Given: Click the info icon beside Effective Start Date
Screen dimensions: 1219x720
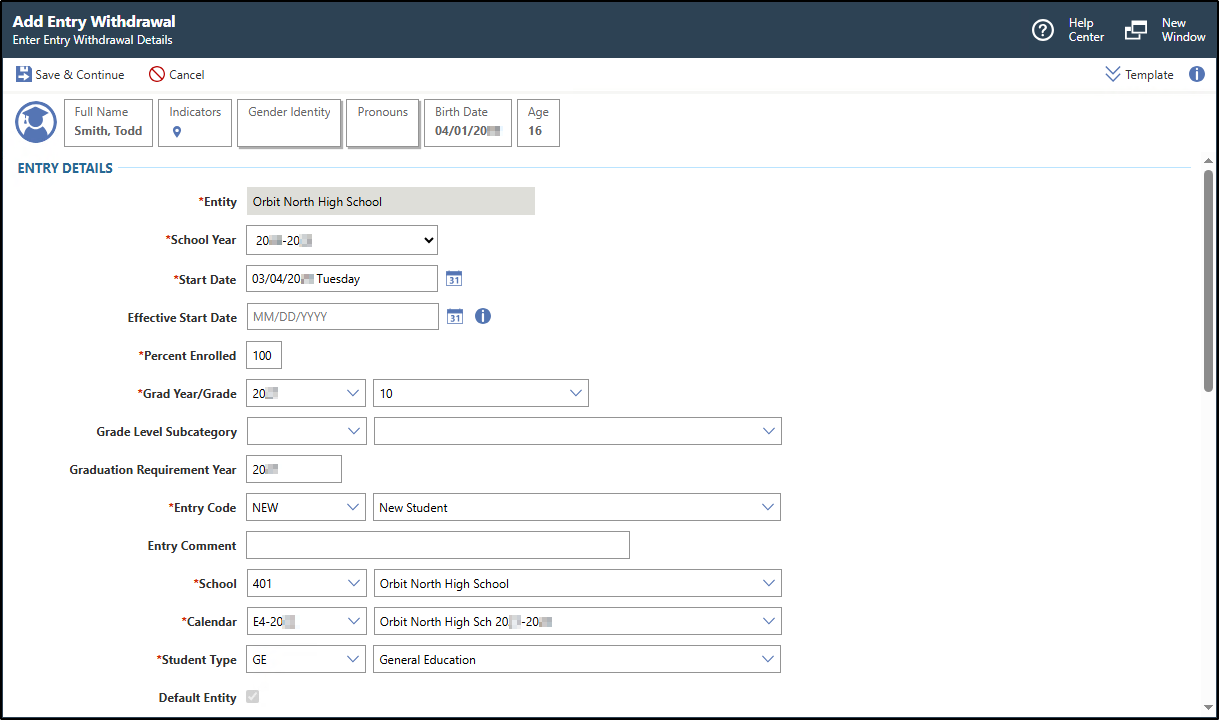Looking at the screenshot, I should [483, 316].
